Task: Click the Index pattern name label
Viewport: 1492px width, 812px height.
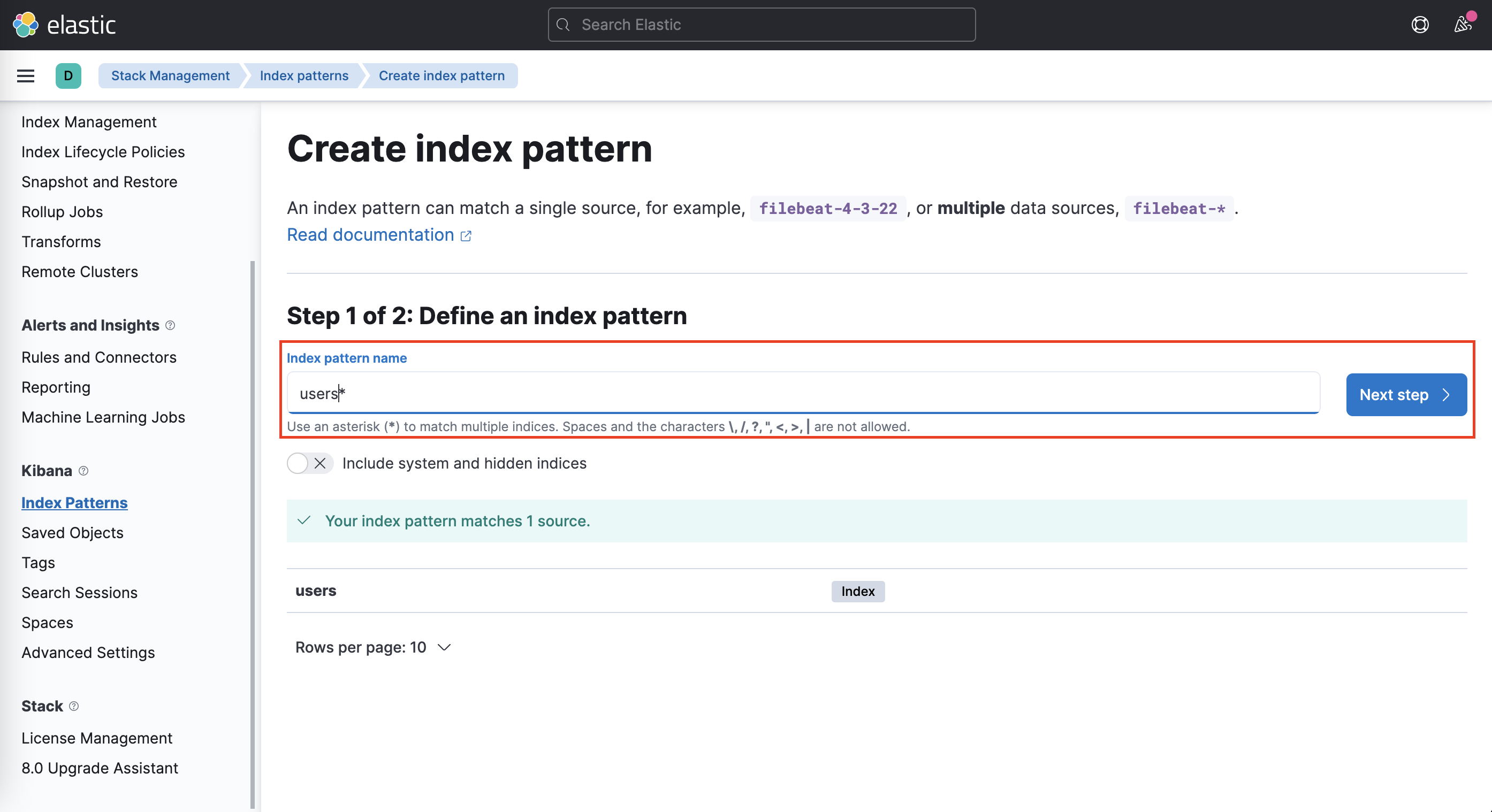Action: click(347, 358)
